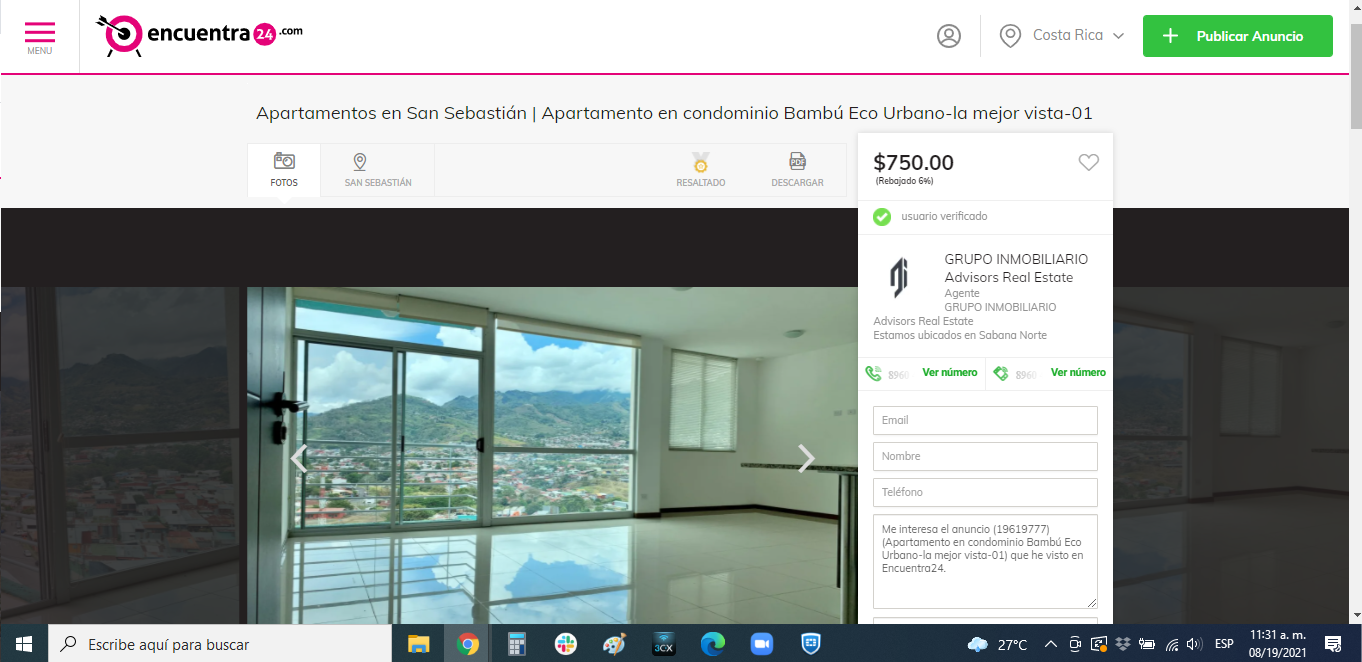Open the Calculator taskbar icon
1362x662 pixels.
(516, 644)
